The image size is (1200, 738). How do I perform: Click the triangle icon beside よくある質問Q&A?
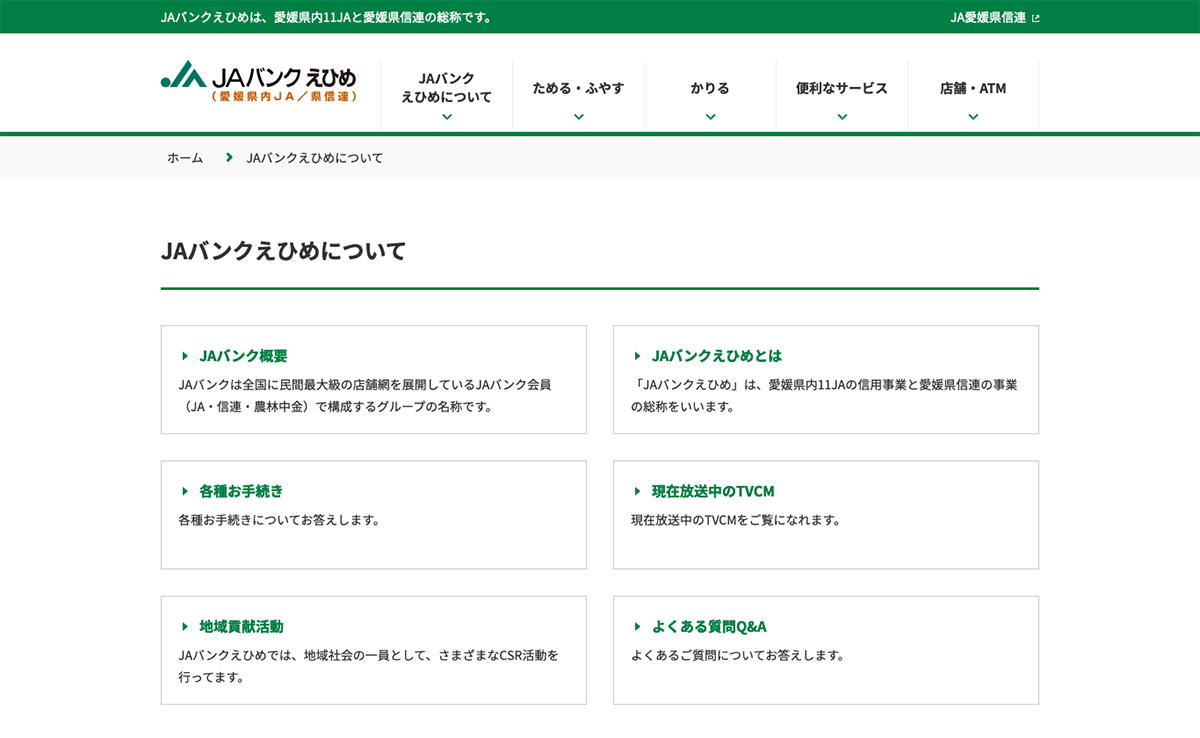[x=637, y=627]
